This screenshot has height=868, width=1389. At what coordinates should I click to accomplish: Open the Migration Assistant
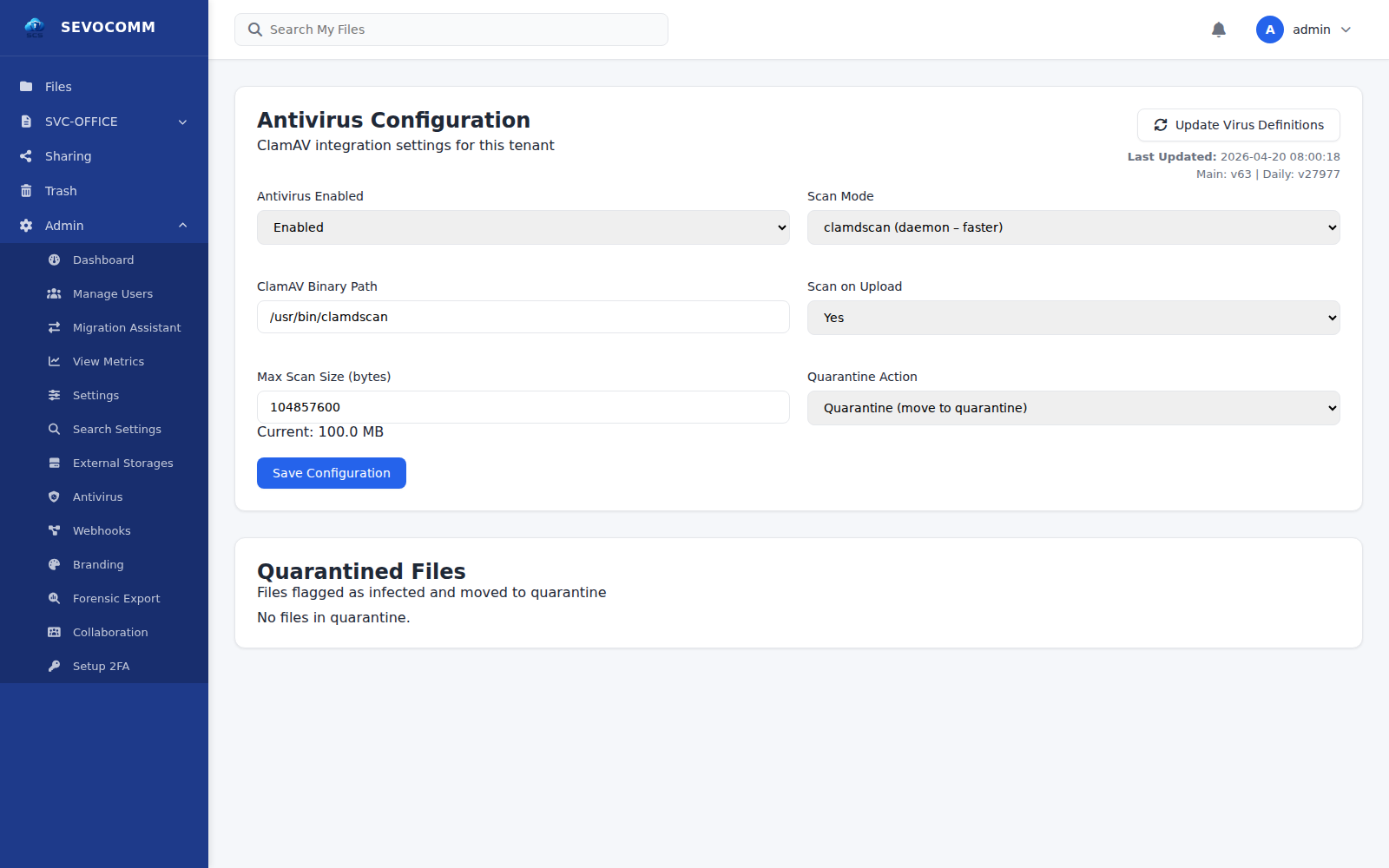click(x=127, y=327)
